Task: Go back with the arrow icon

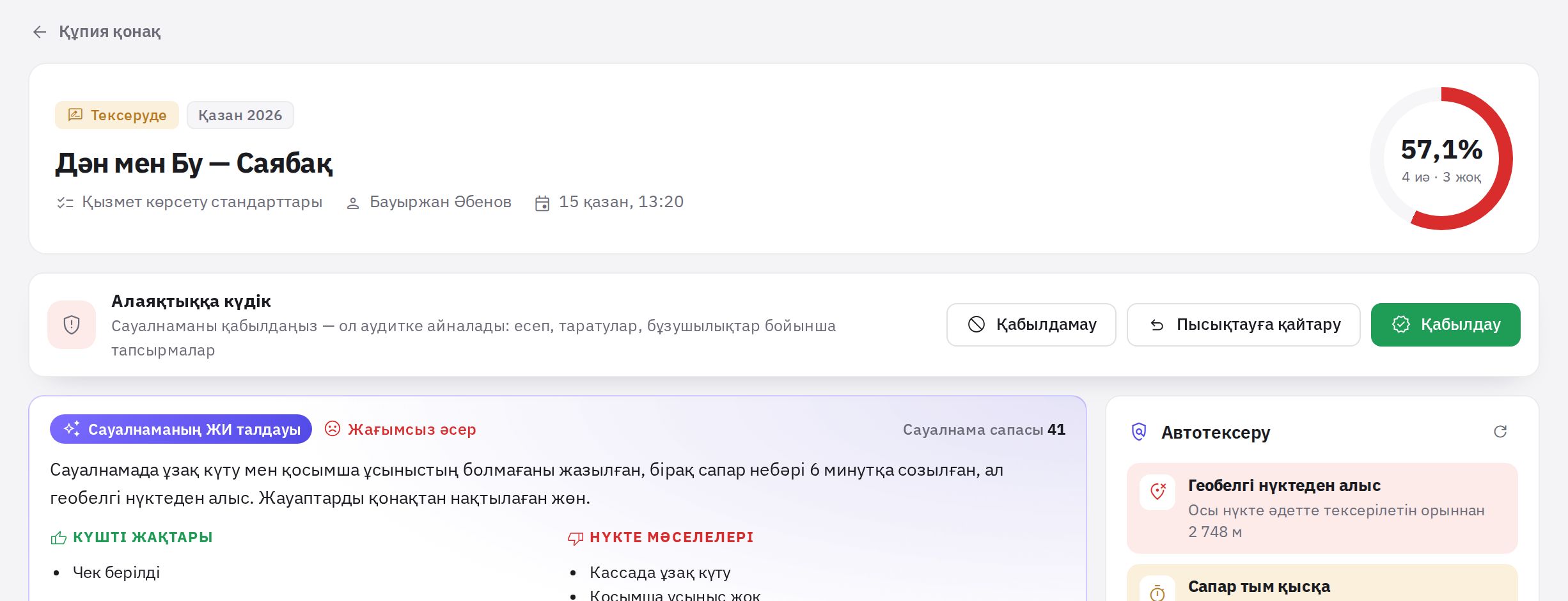Action: click(x=40, y=32)
